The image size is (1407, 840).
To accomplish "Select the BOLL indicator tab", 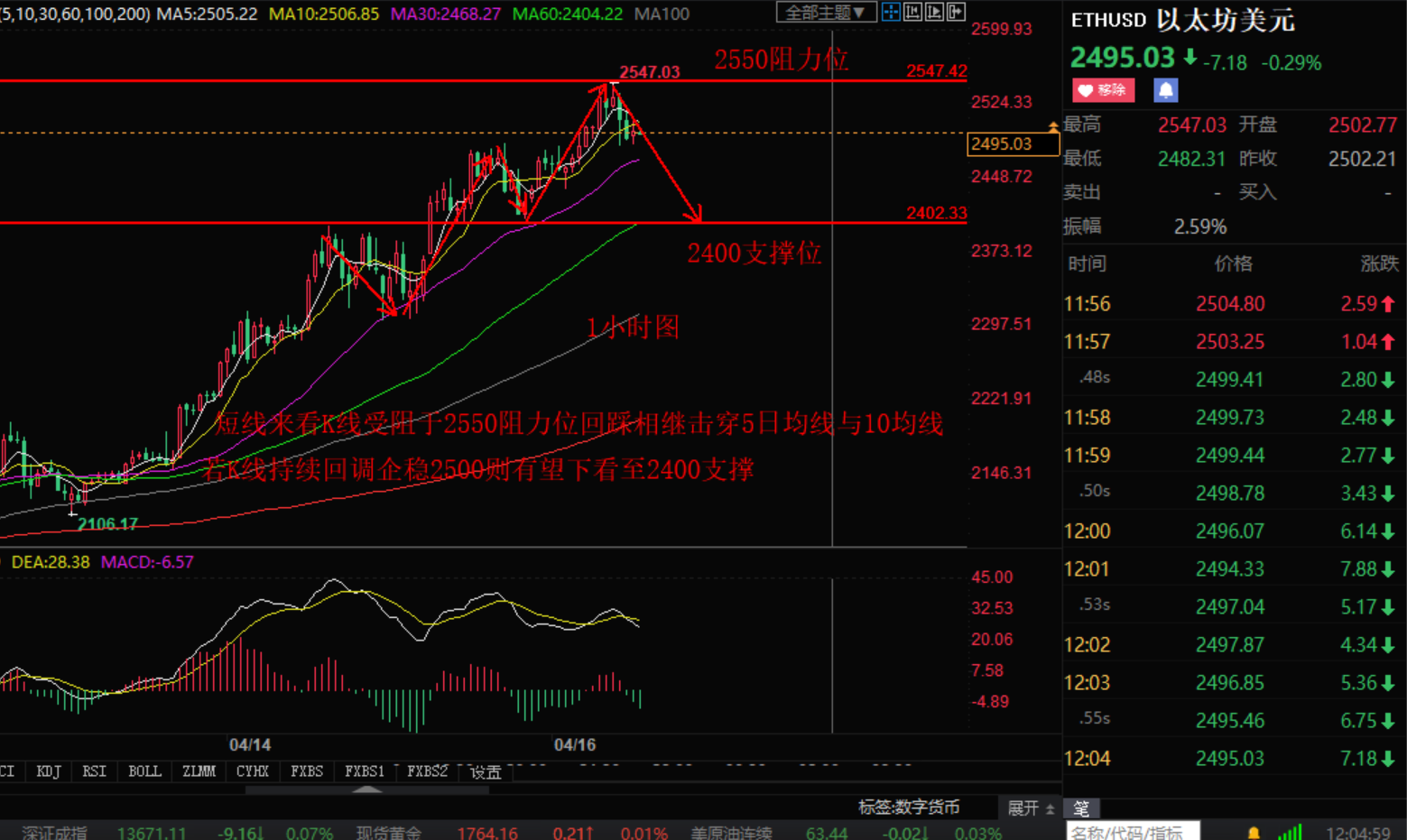I will click(144, 771).
